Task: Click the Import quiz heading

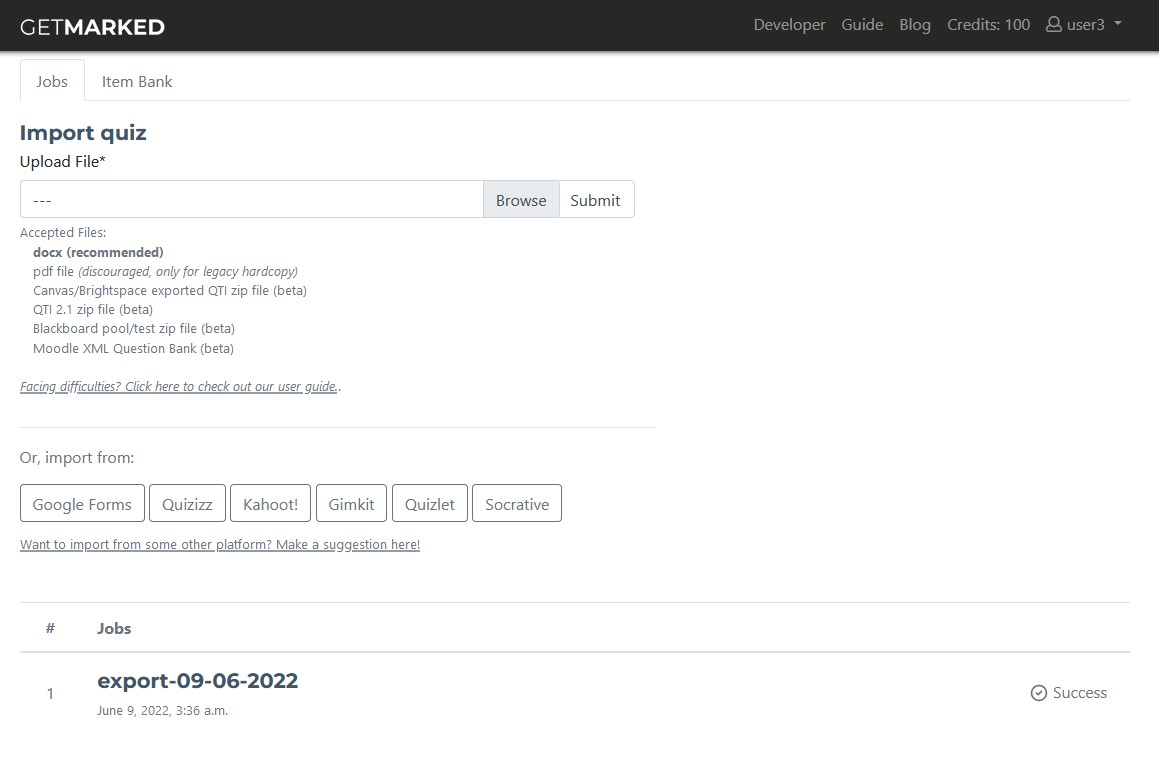Action: tap(83, 132)
